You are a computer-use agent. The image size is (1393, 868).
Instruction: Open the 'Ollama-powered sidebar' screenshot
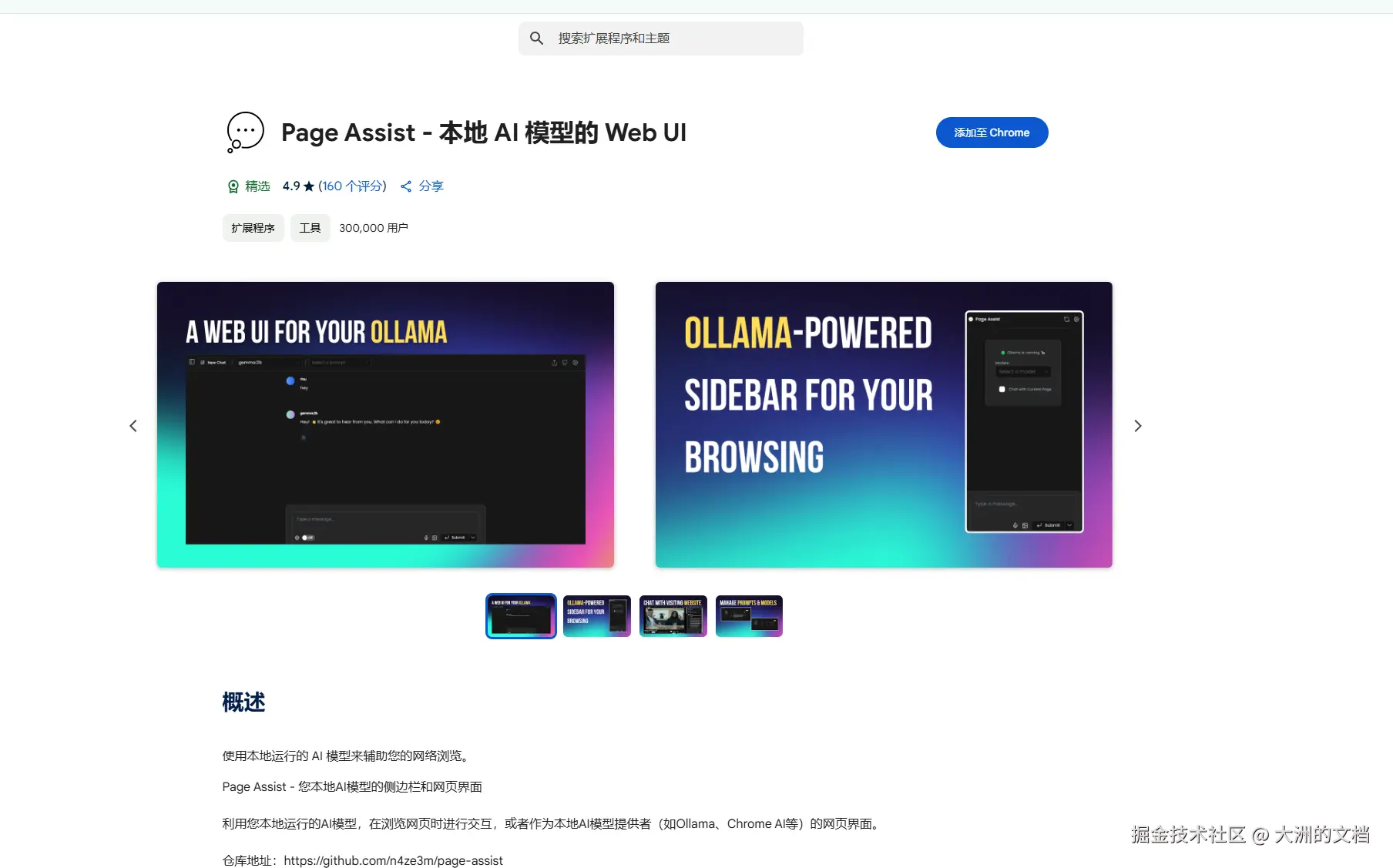pos(884,424)
